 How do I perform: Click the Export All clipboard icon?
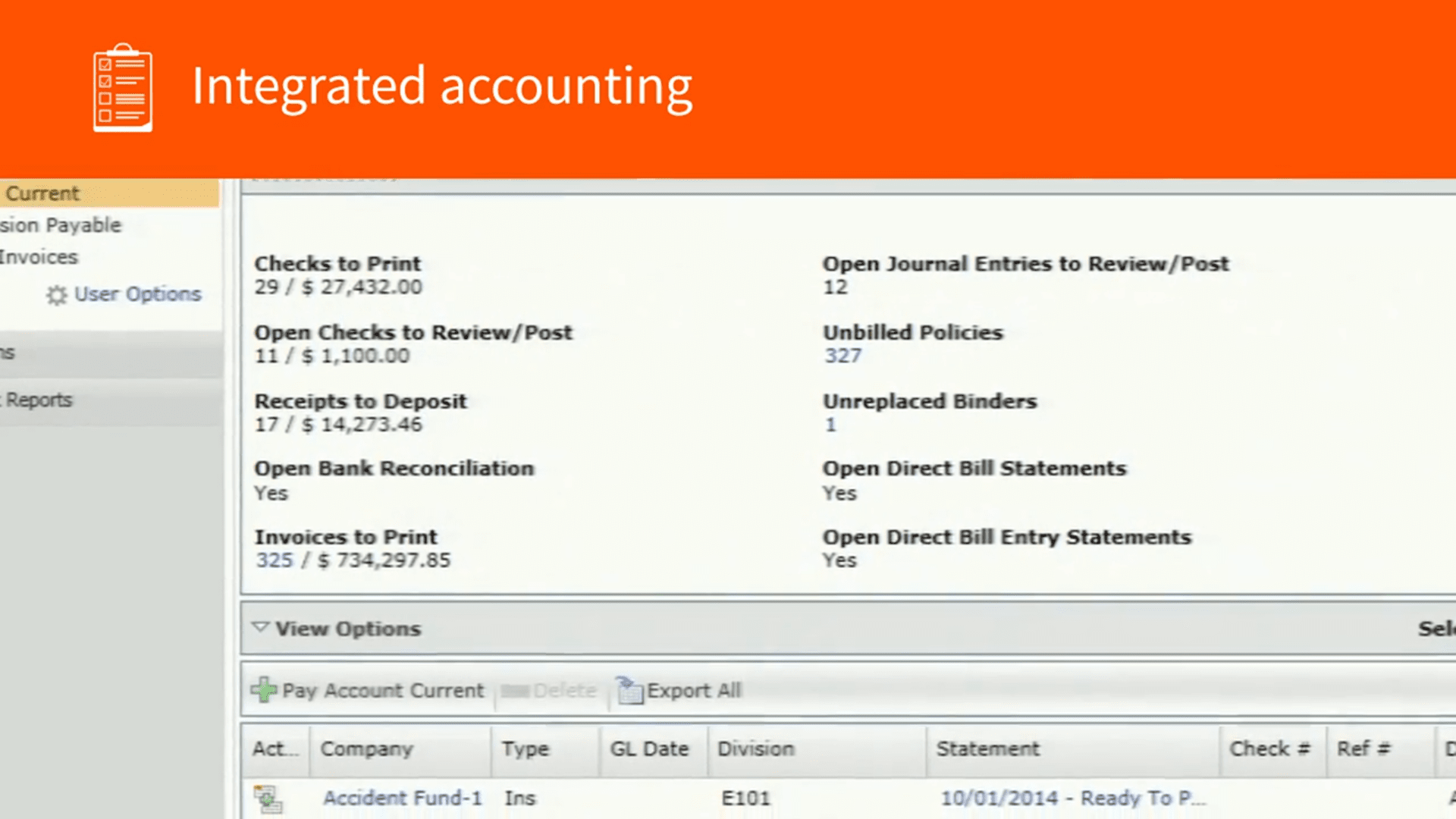point(629,690)
